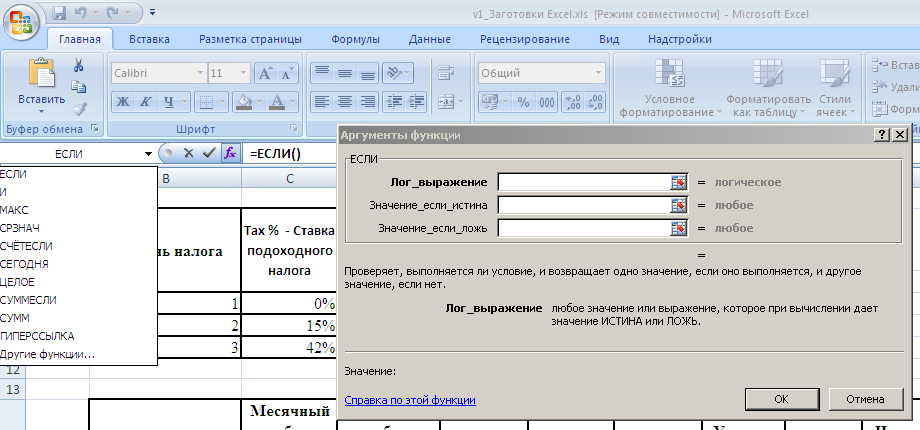Click the dialog help question mark button

[881, 135]
